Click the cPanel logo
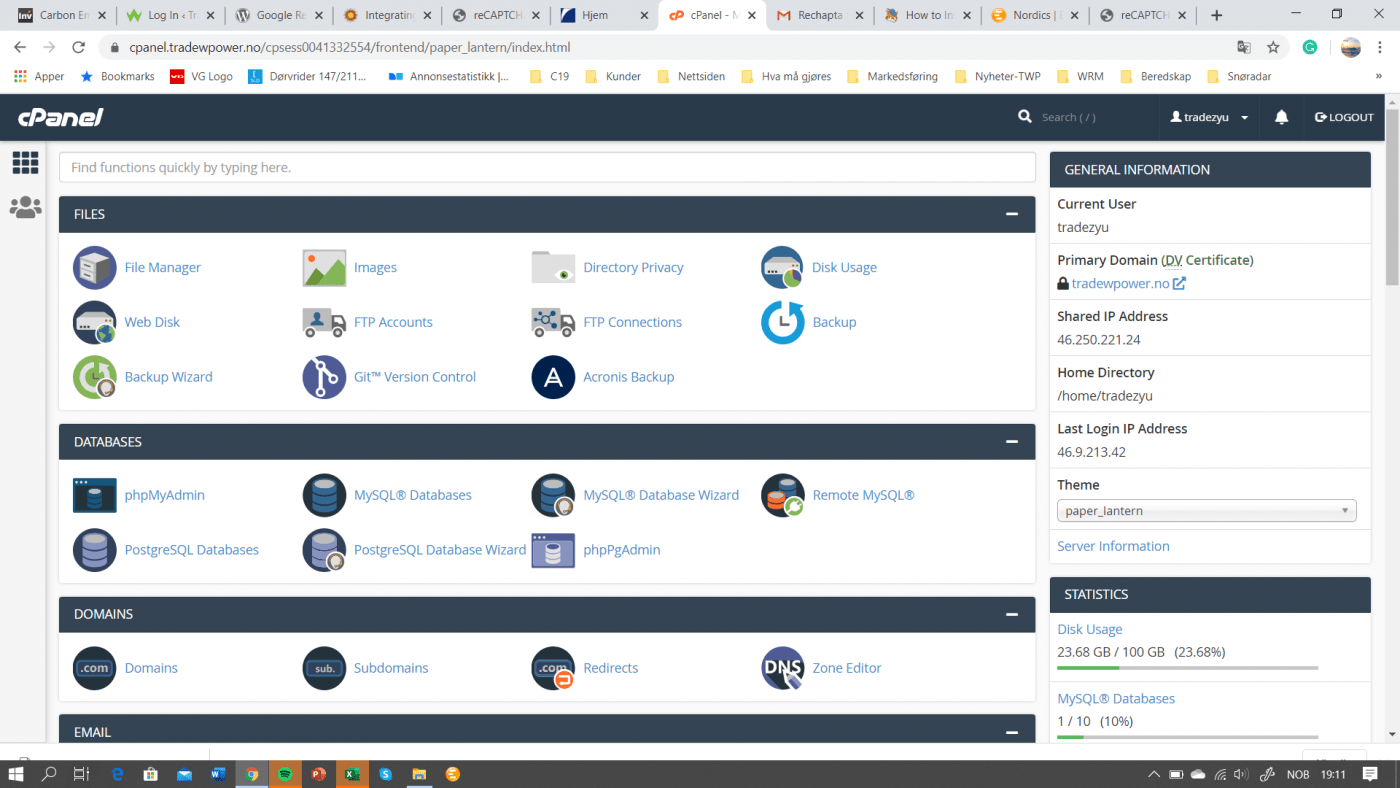Screen dimensions: 1400x788 [60, 117]
